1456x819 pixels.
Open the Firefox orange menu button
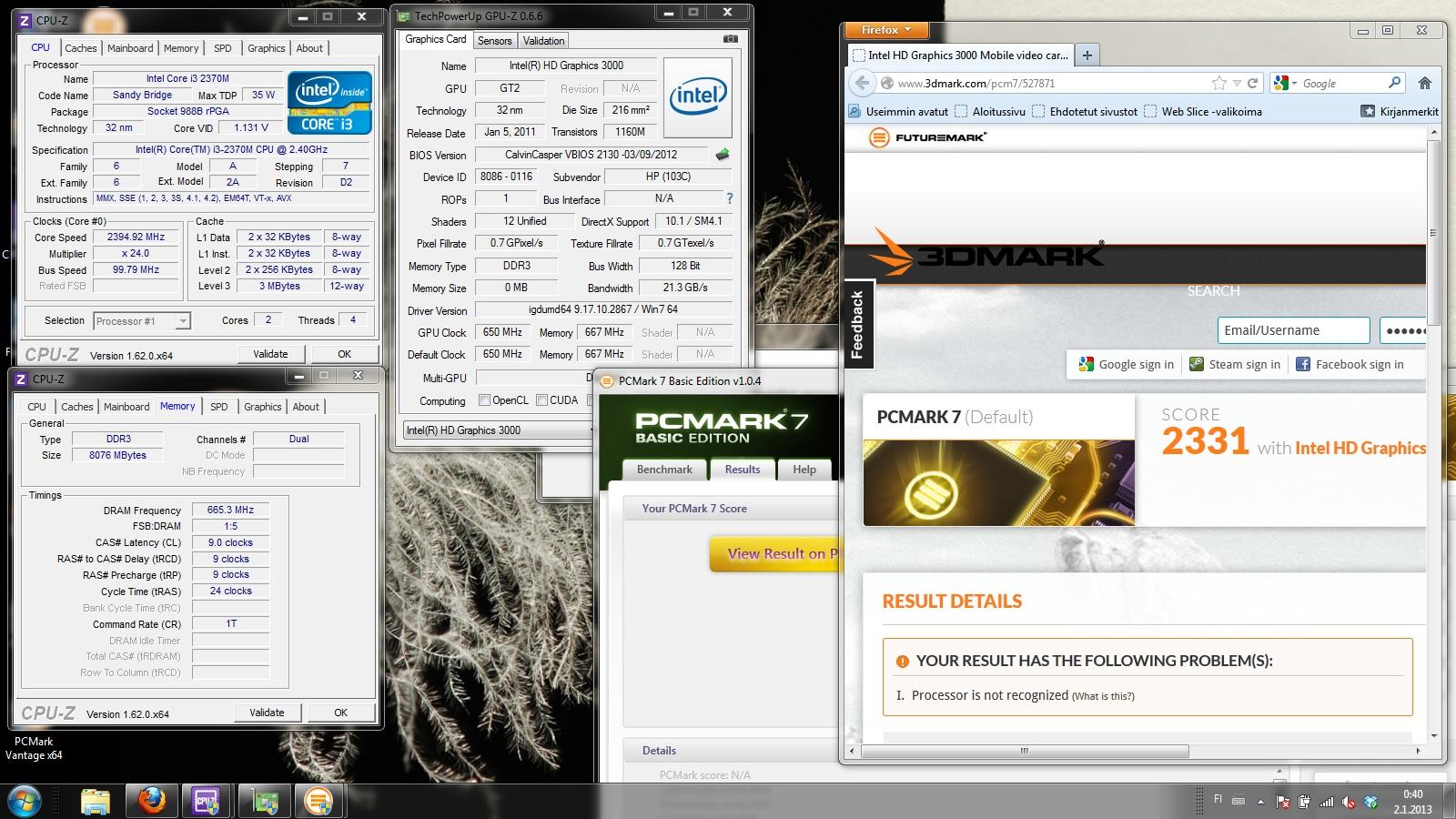click(x=887, y=30)
